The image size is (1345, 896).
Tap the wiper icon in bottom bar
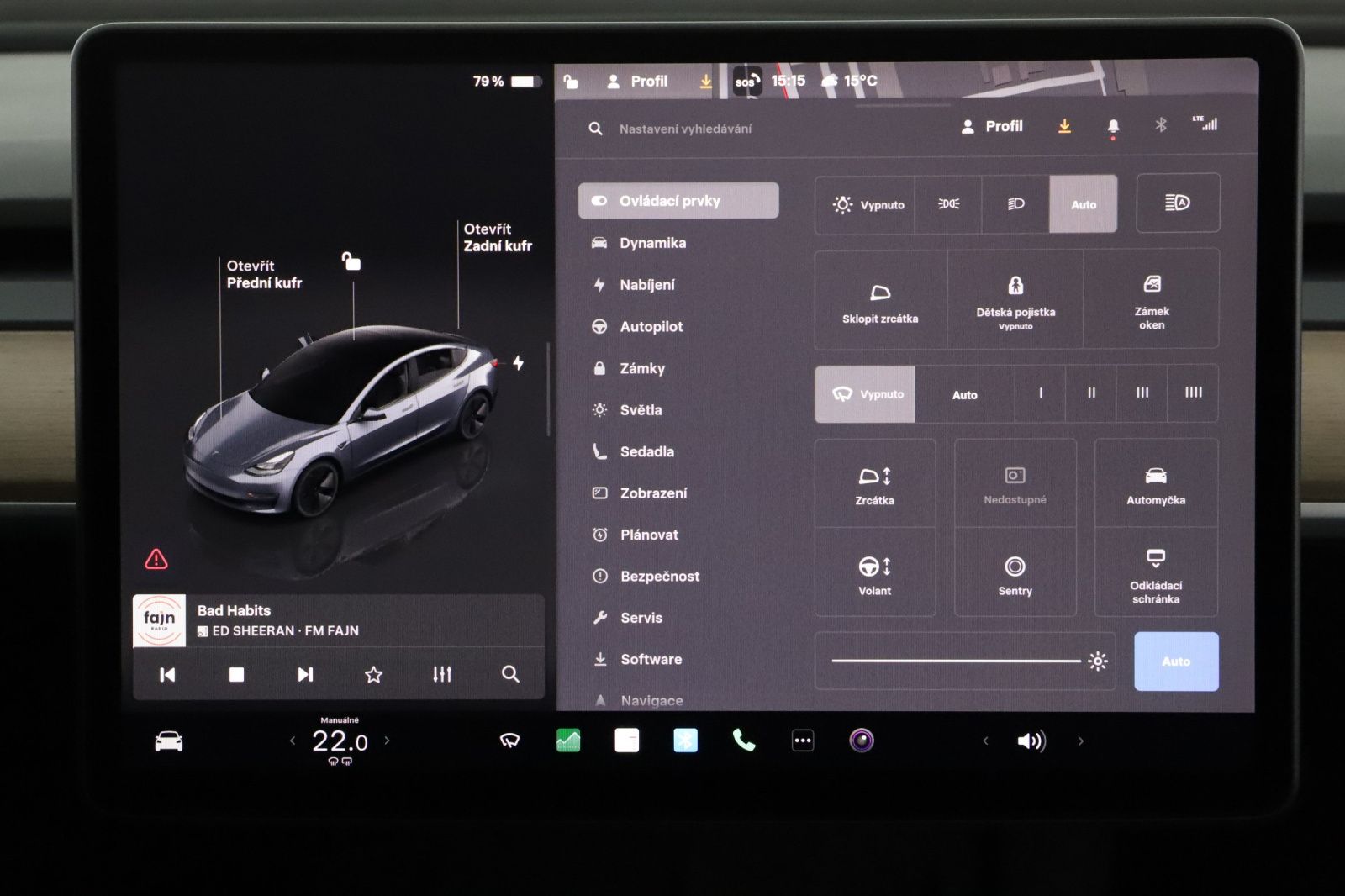click(x=509, y=741)
